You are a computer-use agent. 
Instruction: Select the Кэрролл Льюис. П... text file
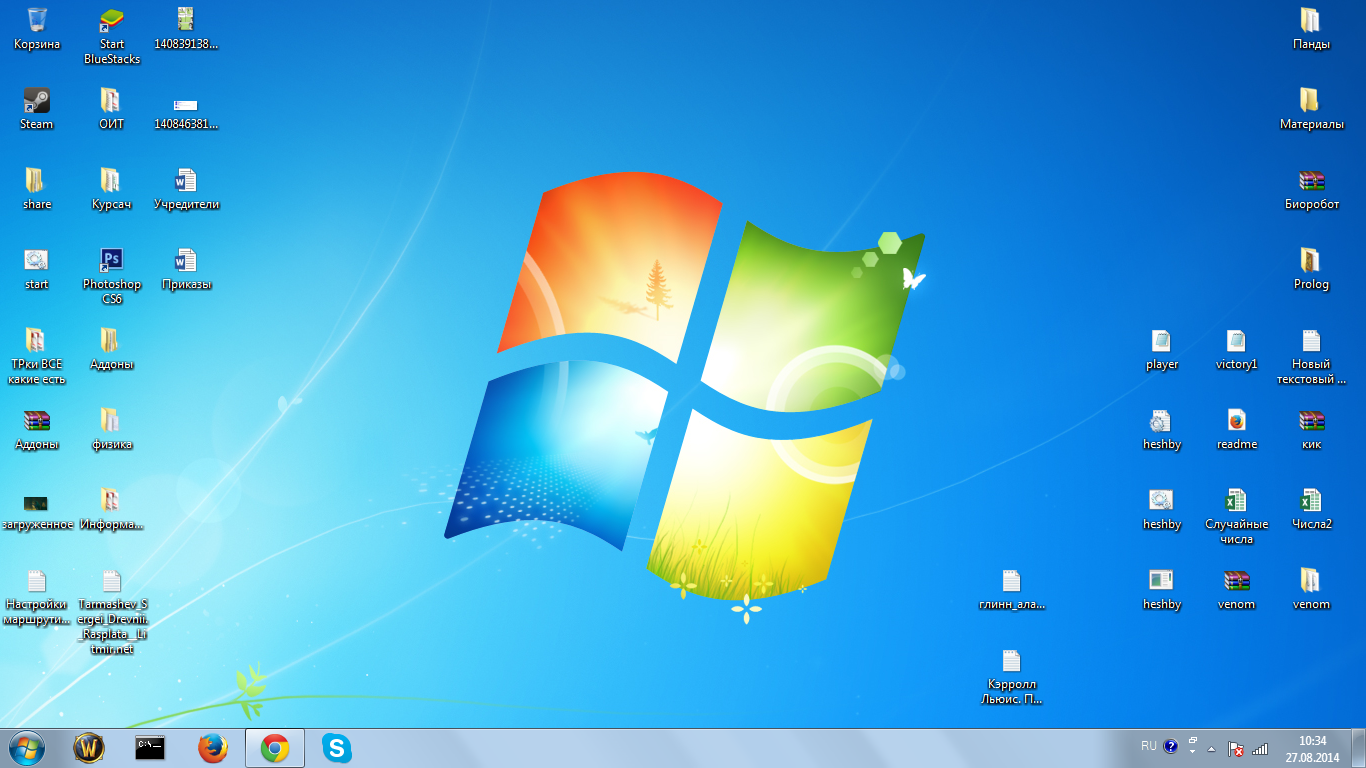[1011, 676]
